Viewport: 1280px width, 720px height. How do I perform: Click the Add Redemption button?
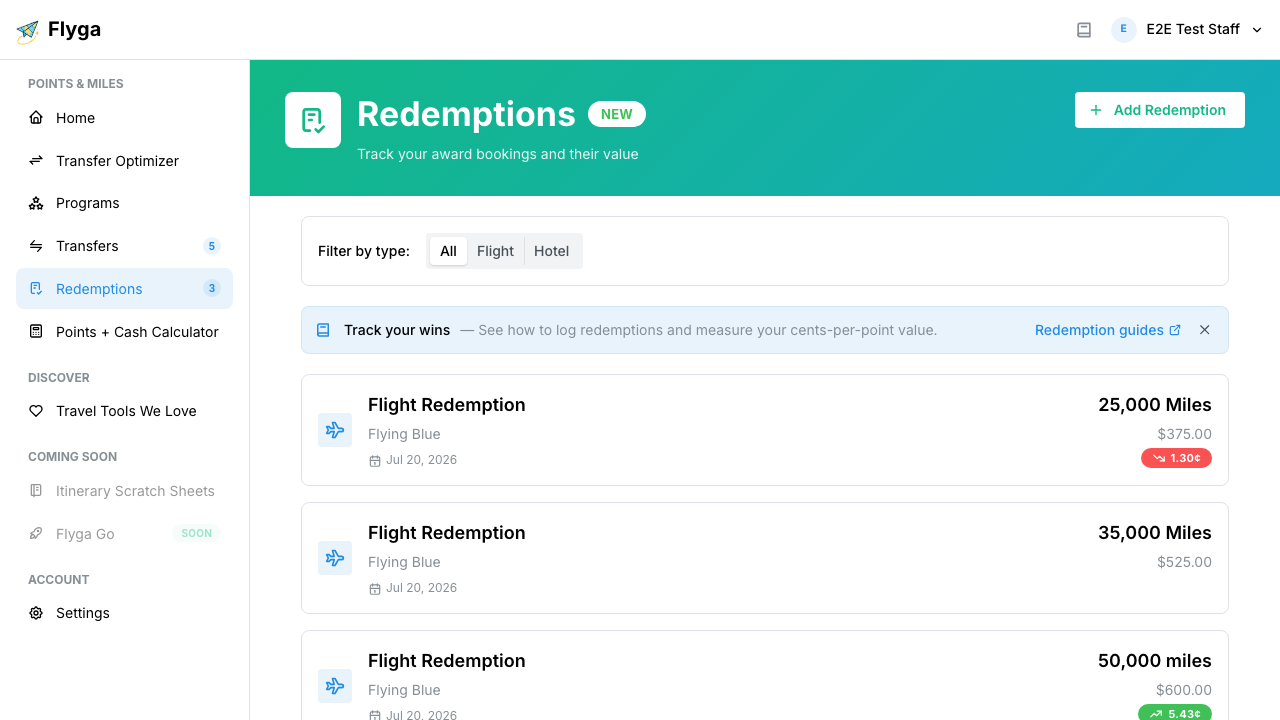pos(1160,110)
